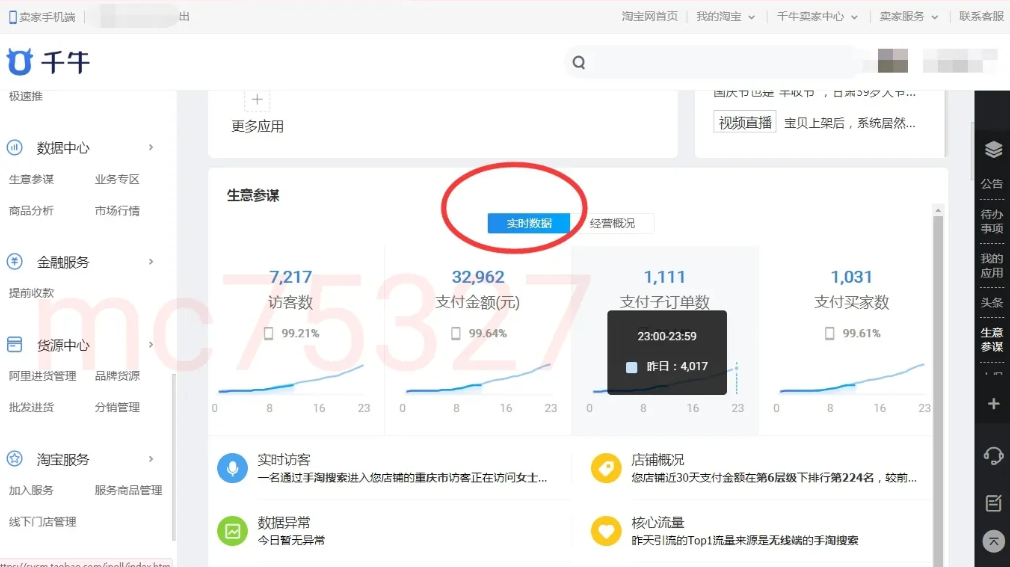Click the 实时访客 microphone icon
The image size is (1010, 567).
pyautogui.click(x=233, y=468)
